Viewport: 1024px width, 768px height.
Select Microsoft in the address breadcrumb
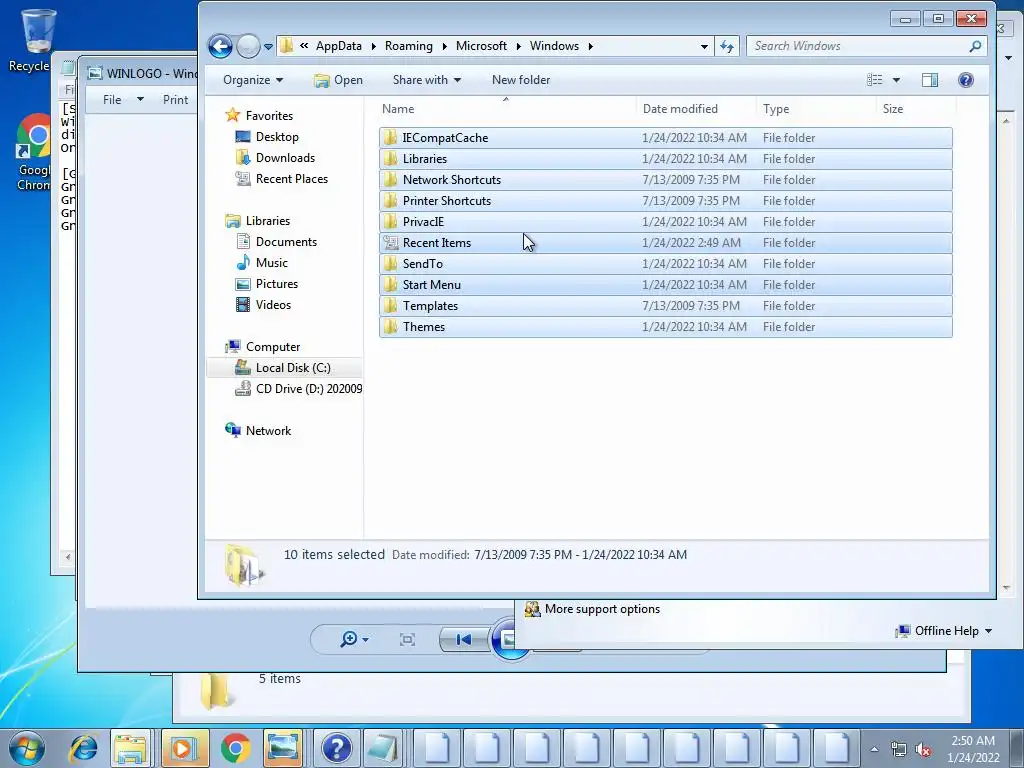(x=481, y=46)
